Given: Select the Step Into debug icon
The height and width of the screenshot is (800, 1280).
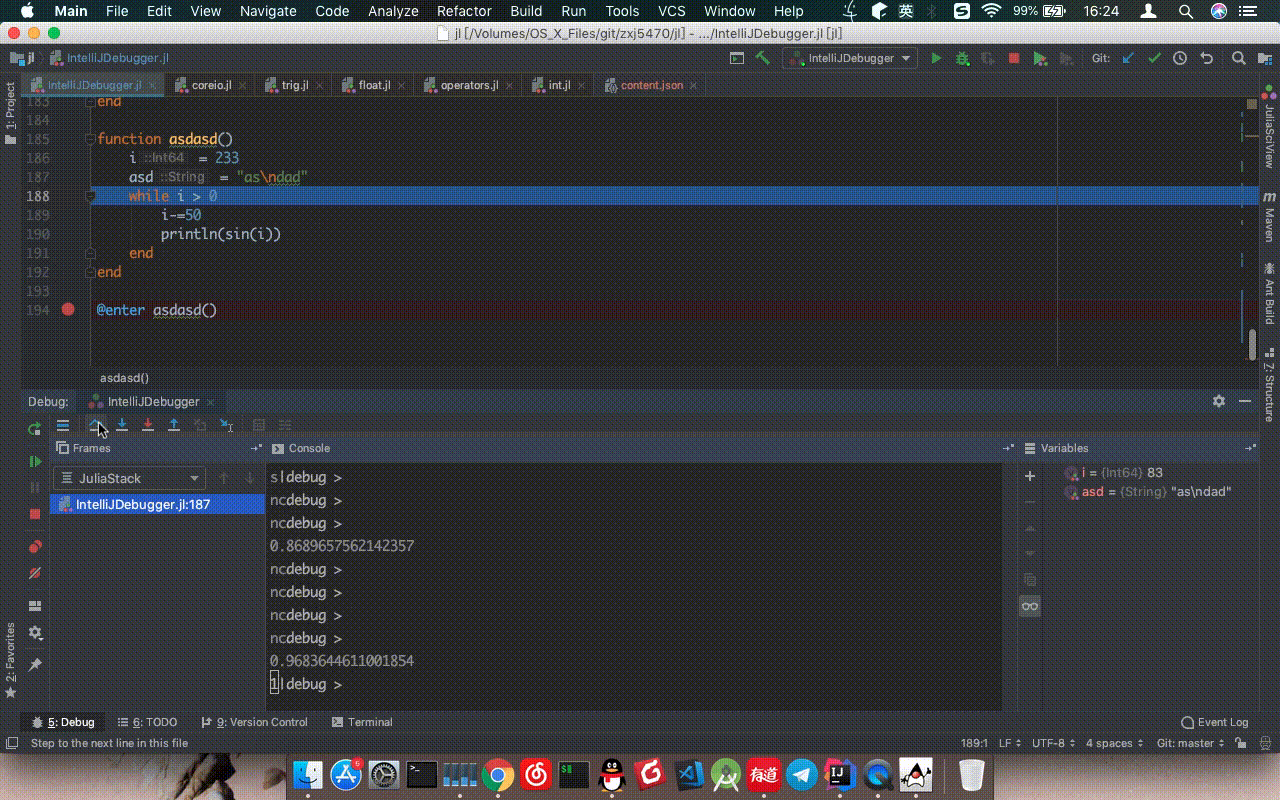Looking at the screenshot, I should point(122,425).
